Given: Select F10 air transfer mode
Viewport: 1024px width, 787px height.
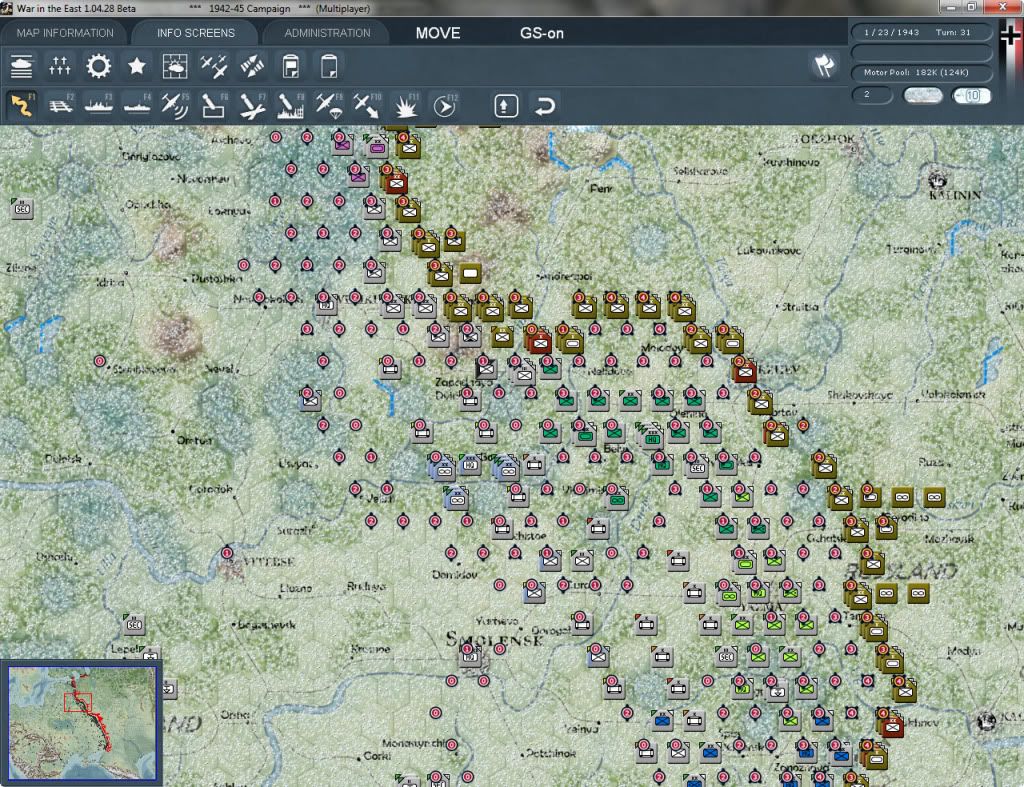Looking at the screenshot, I should tap(367, 105).
